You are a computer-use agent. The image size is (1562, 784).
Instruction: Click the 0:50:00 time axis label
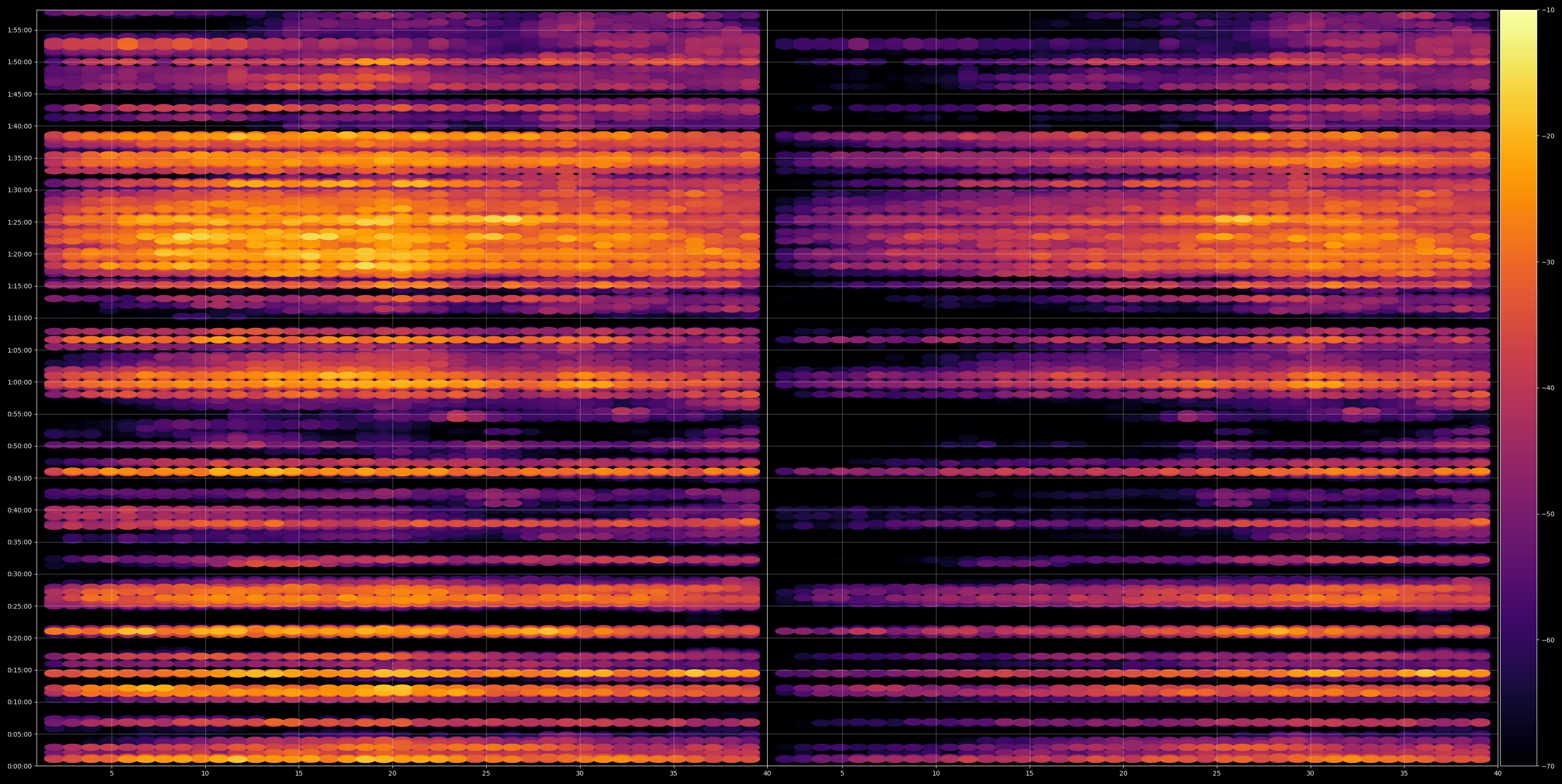pyautogui.click(x=21, y=446)
